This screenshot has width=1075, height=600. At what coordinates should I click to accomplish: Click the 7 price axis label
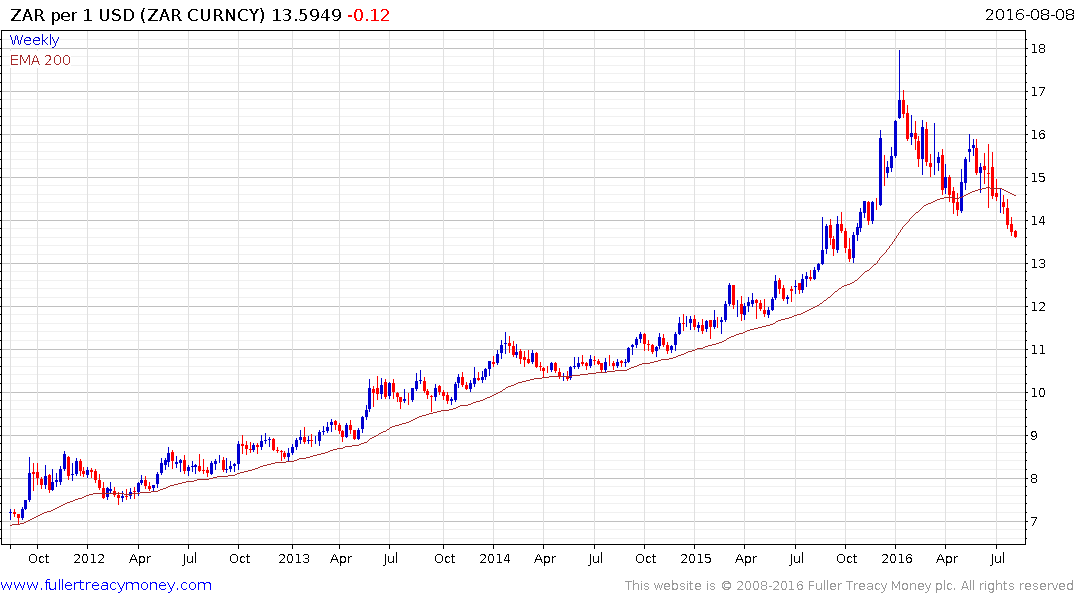[x=1034, y=522]
